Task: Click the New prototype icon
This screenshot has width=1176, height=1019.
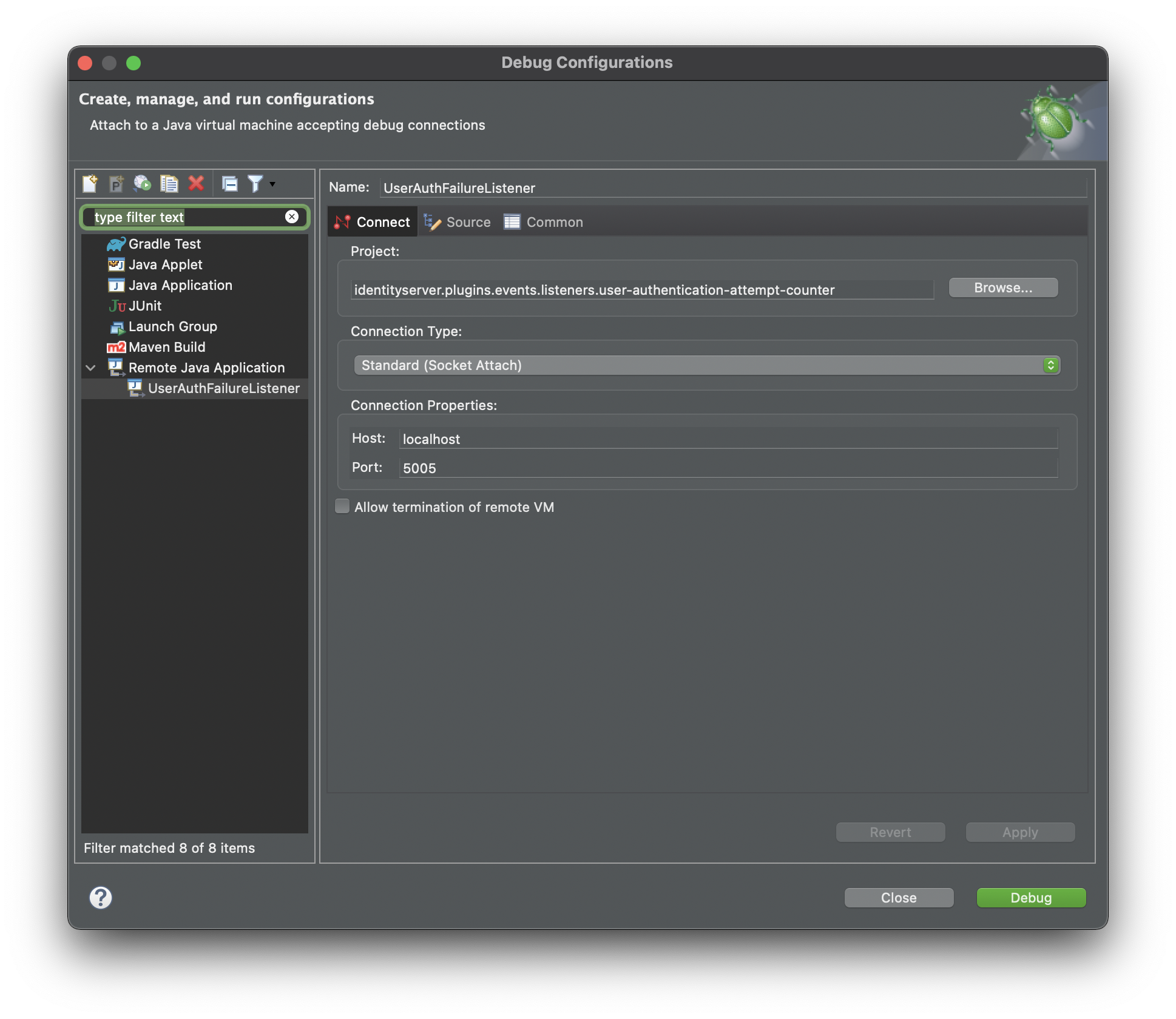Action: point(116,183)
